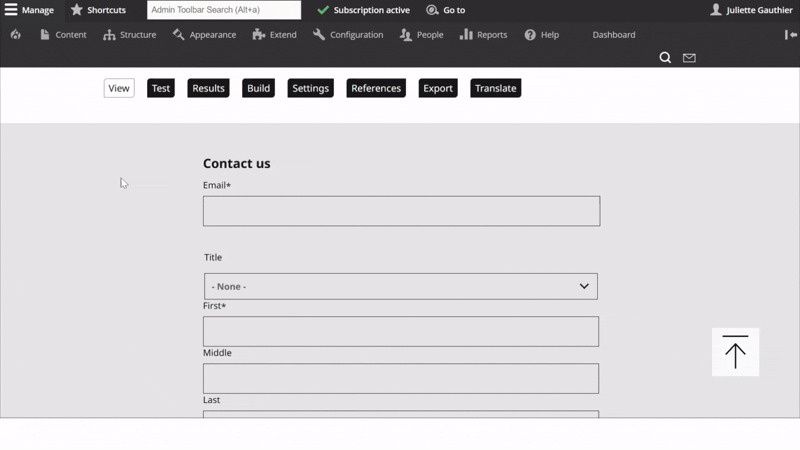Click the First name input field
The height and width of the screenshot is (450, 800).
pyautogui.click(x=401, y=331)
